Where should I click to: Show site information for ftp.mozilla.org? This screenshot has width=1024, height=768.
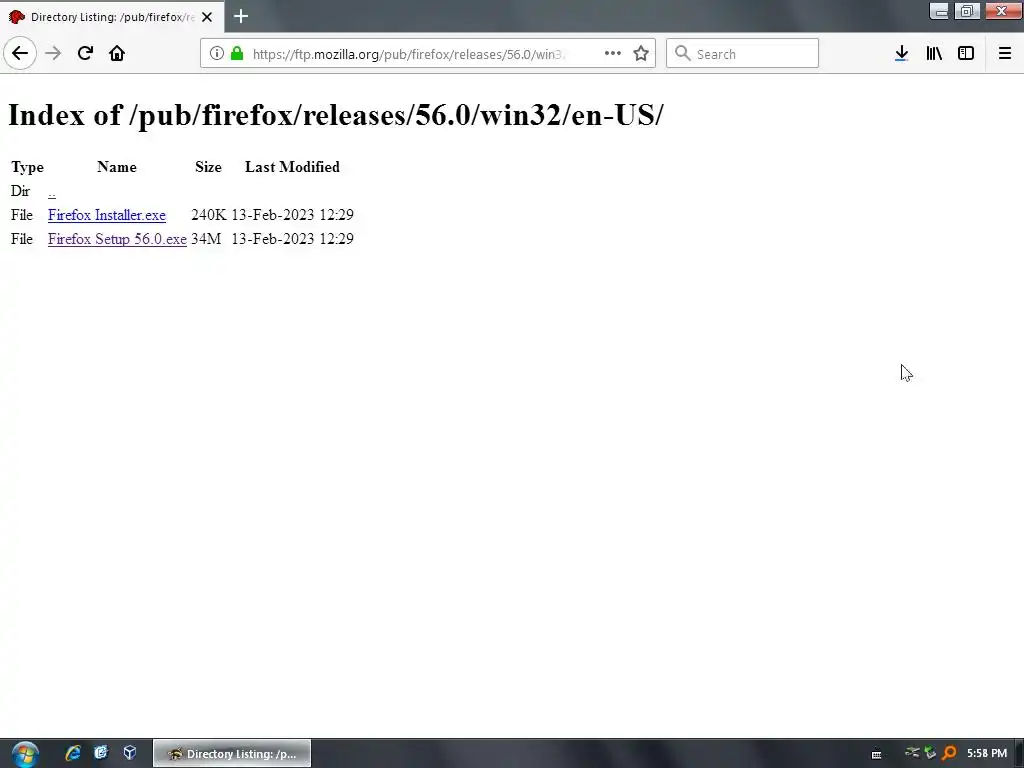[x=217, y=54]
